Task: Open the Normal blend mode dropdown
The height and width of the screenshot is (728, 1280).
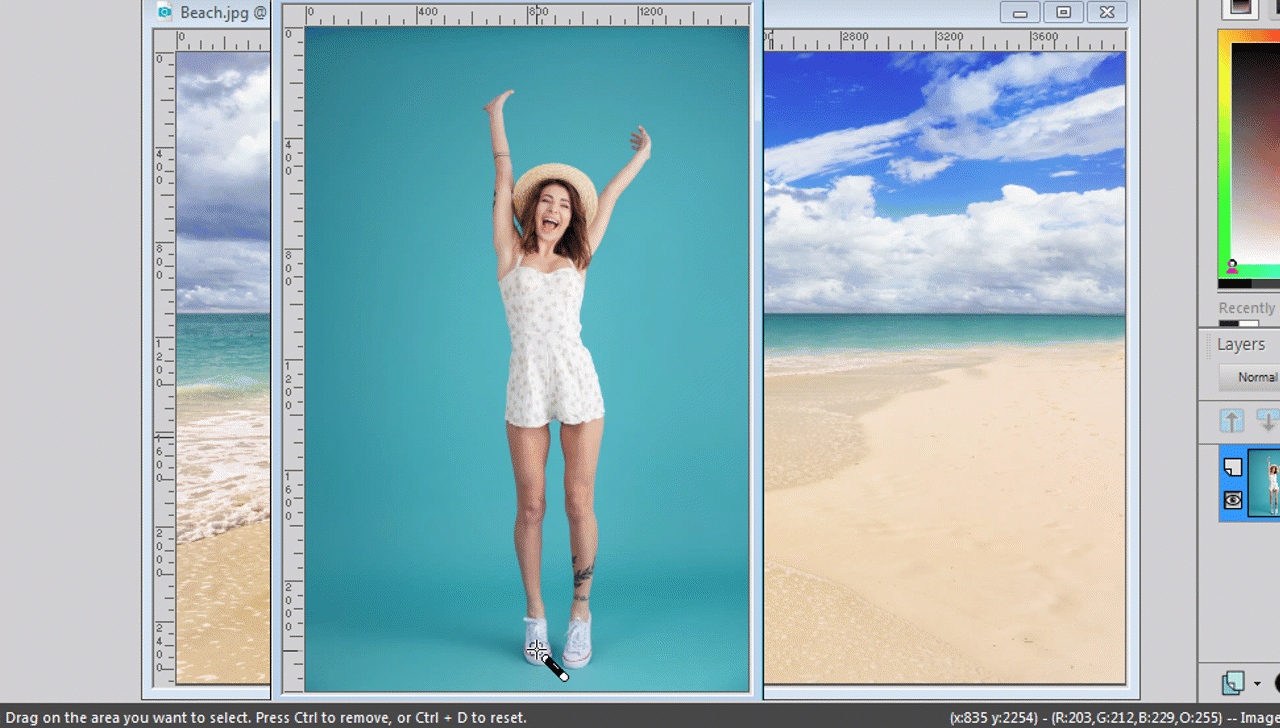Action: pyautogui.click(x=1256, y=377)
